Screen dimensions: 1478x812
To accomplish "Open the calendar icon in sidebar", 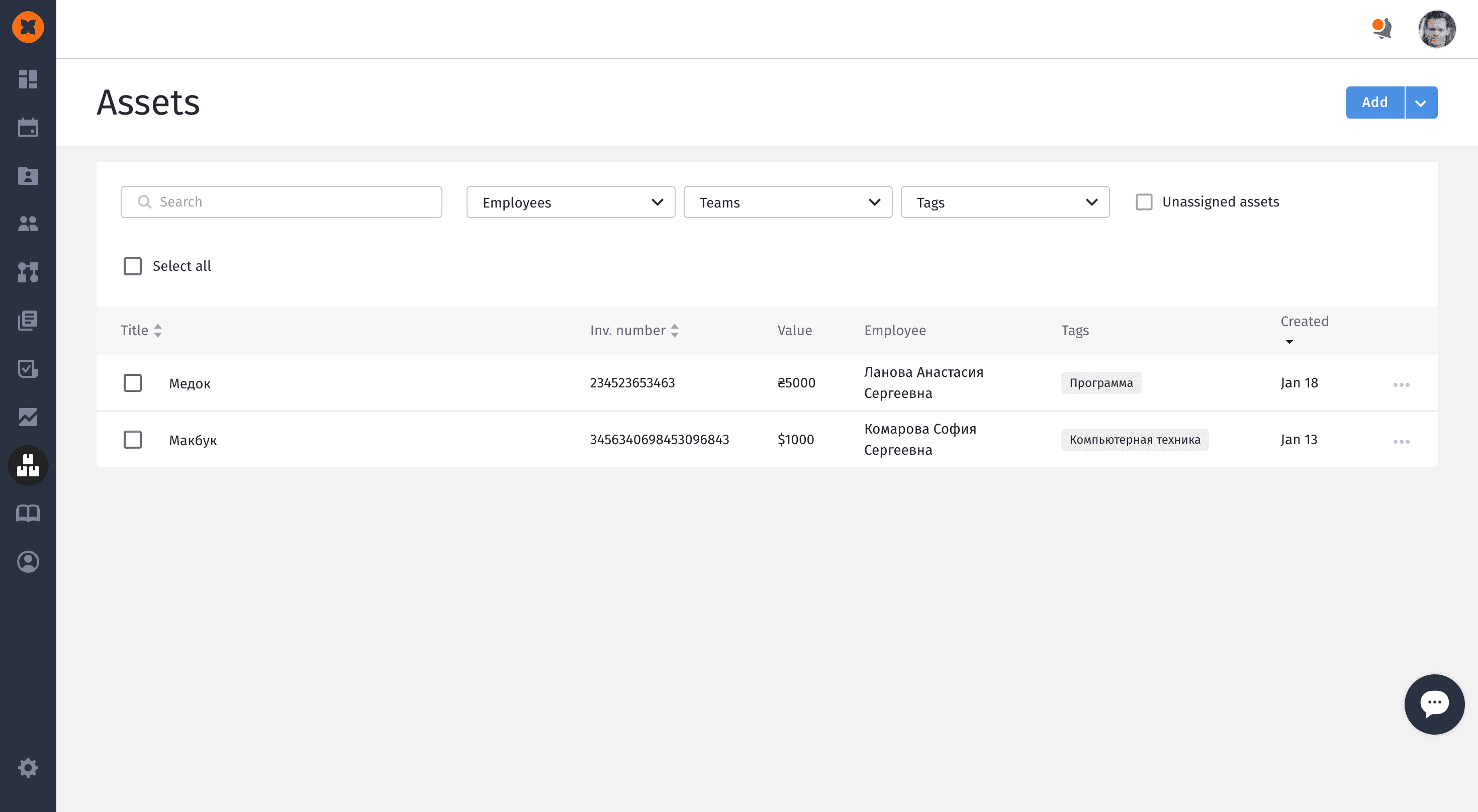I will coord(28,127).
